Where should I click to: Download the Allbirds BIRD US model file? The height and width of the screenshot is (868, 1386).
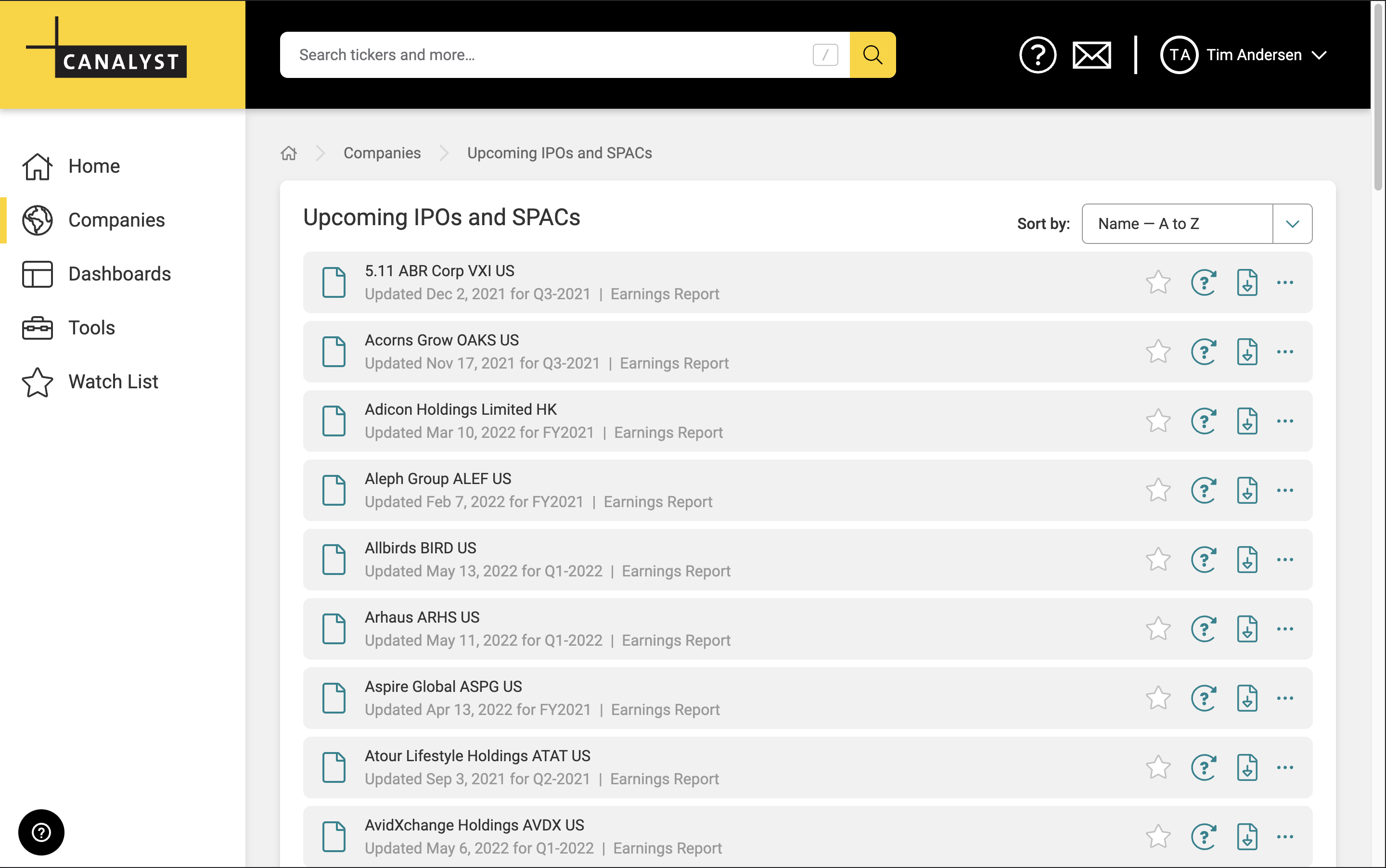coord(1246,560)
